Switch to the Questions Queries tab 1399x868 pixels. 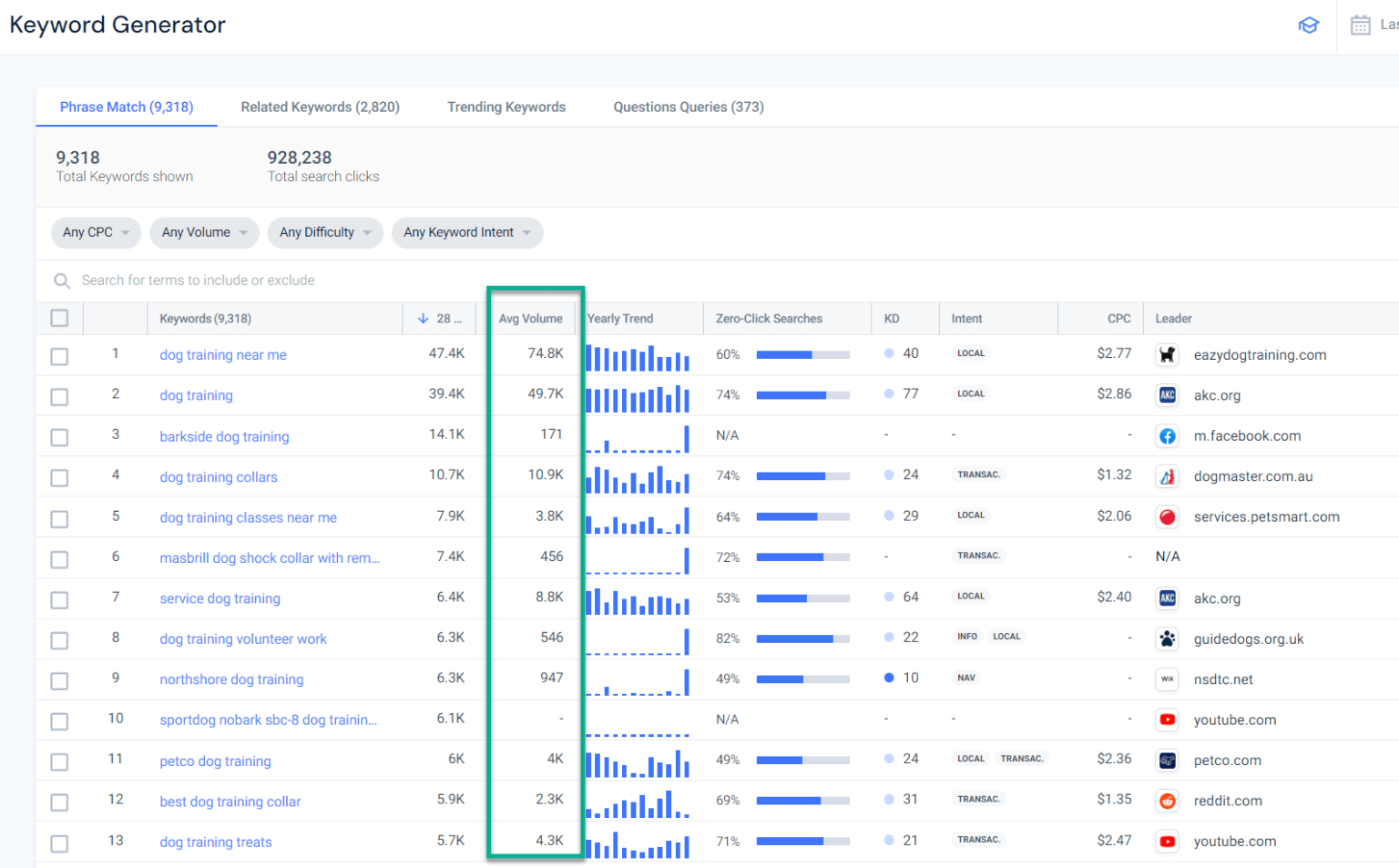(688, 107)
